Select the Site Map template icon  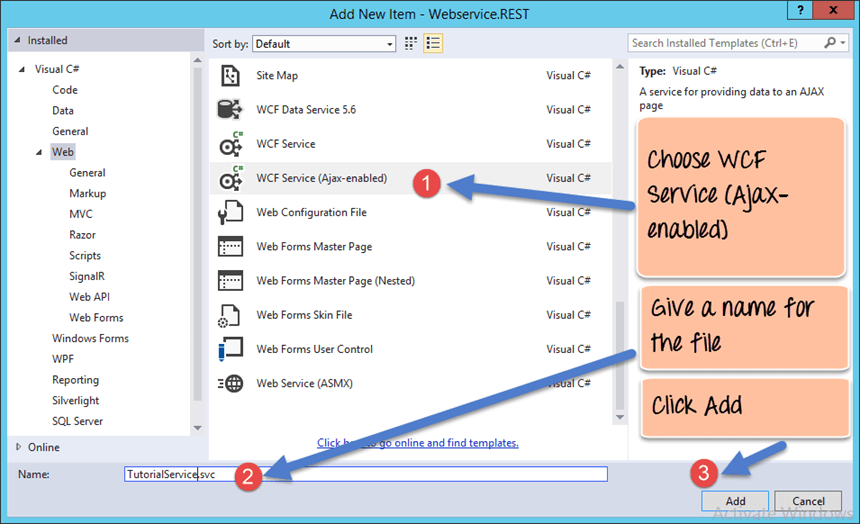230,76
